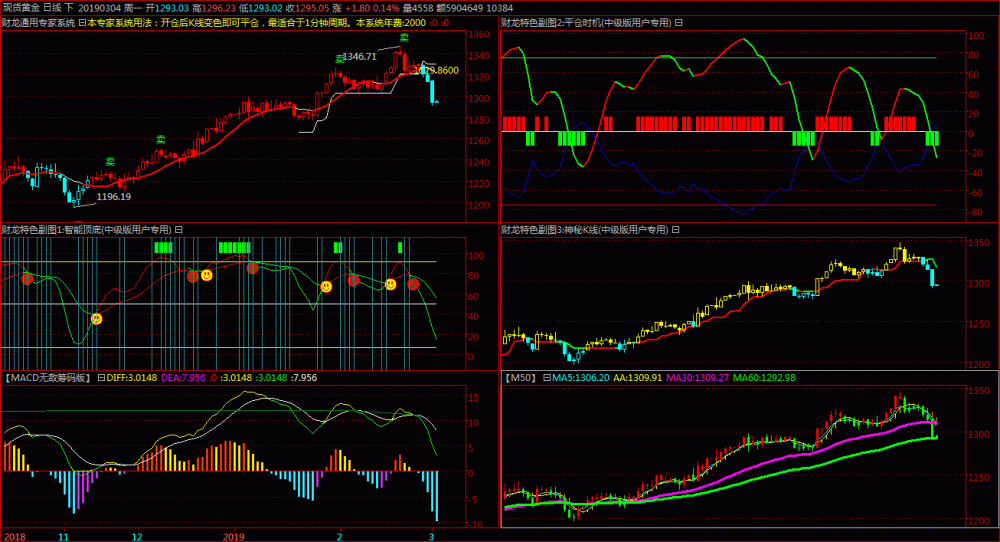This screenshot has height=542, width=1000.
Task: Click the high price 1296.23
Action: pos(218,8)
